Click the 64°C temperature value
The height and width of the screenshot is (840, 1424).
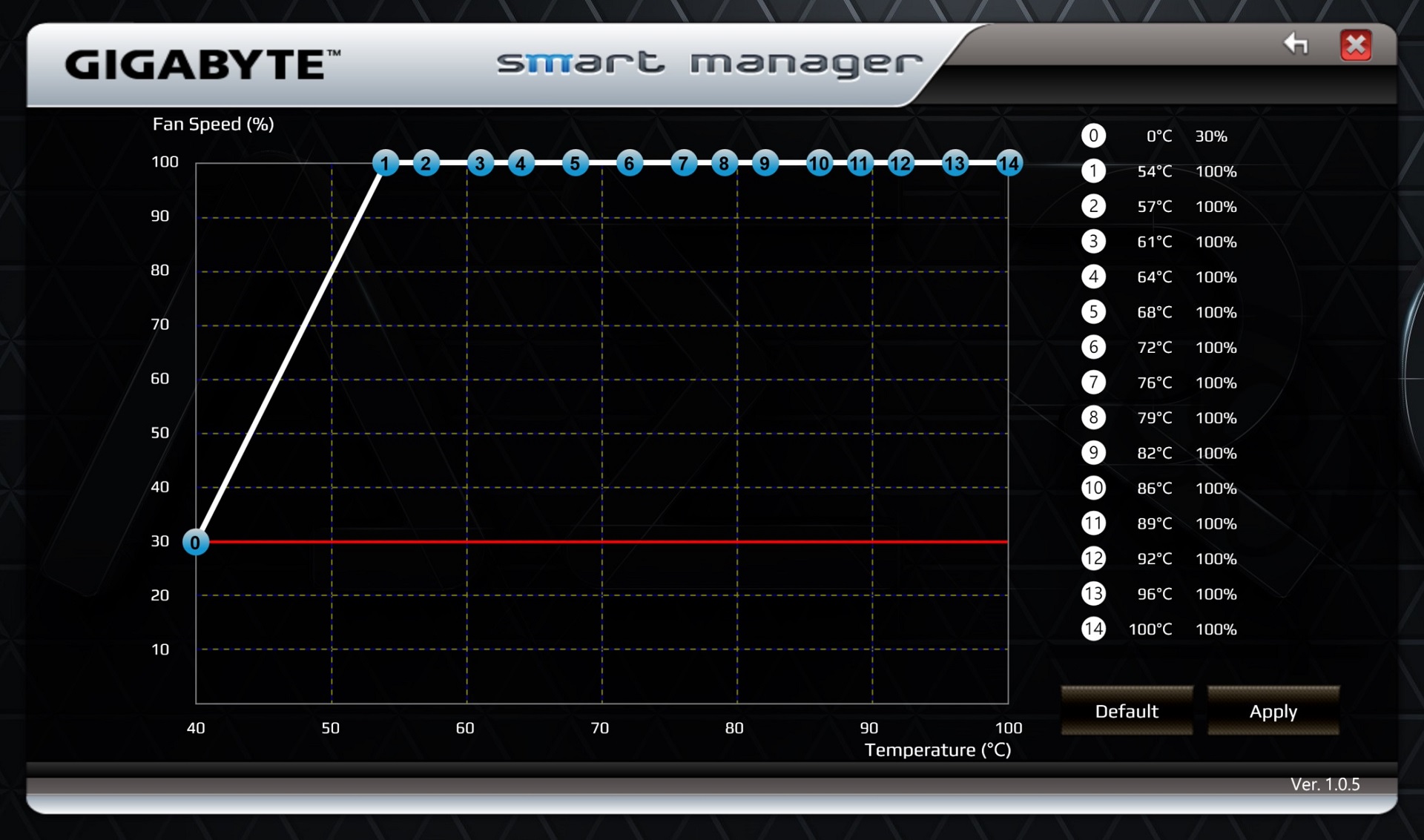[1155, 277]
